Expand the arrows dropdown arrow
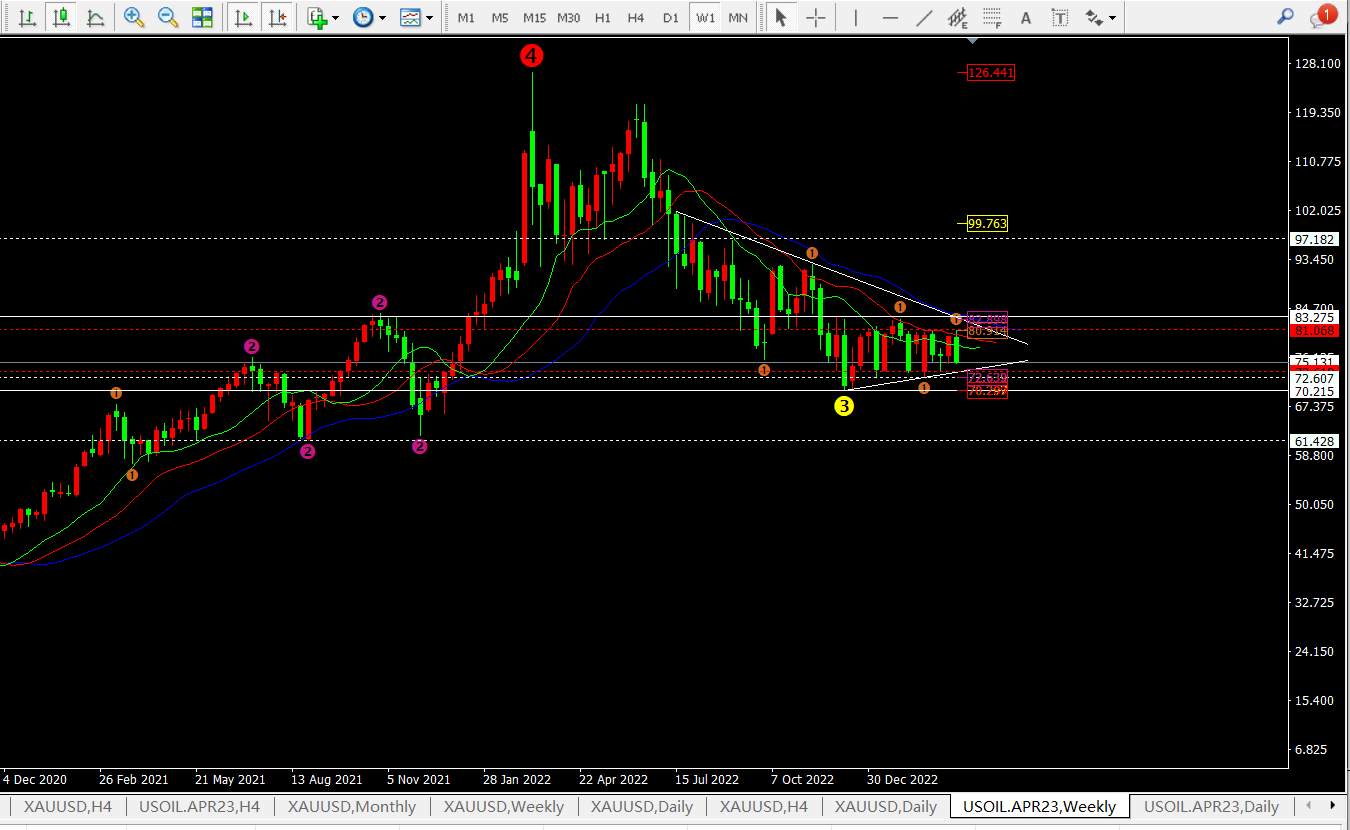 [x=1112, y=18]
